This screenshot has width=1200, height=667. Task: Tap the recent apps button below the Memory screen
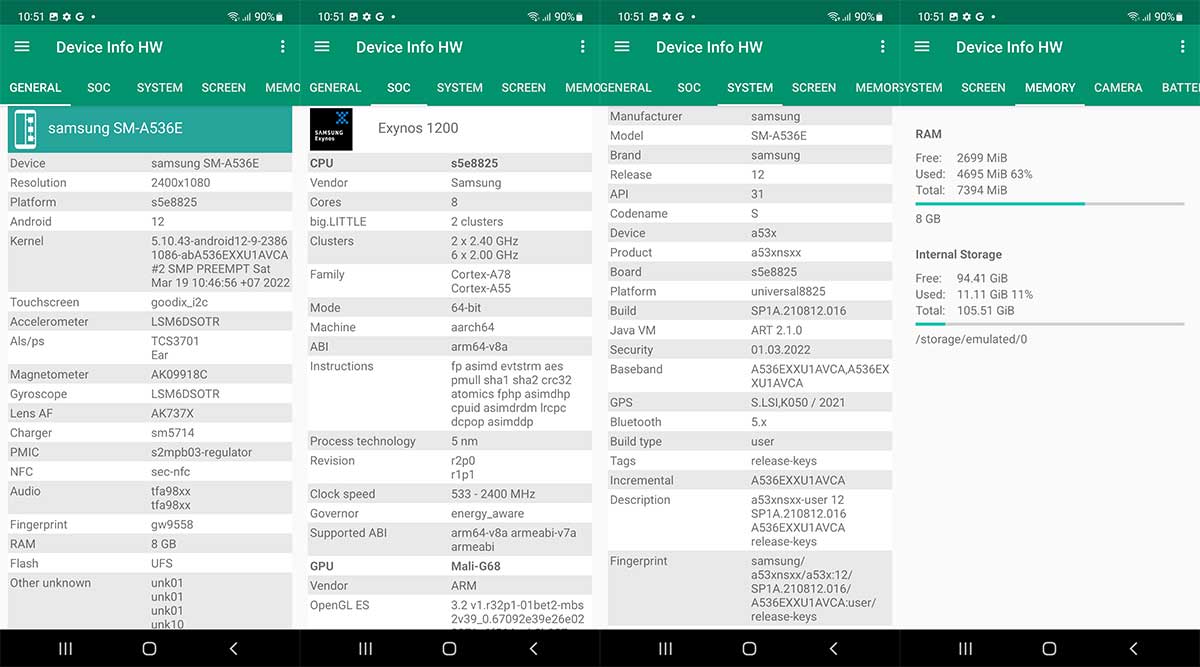(966, 649)
